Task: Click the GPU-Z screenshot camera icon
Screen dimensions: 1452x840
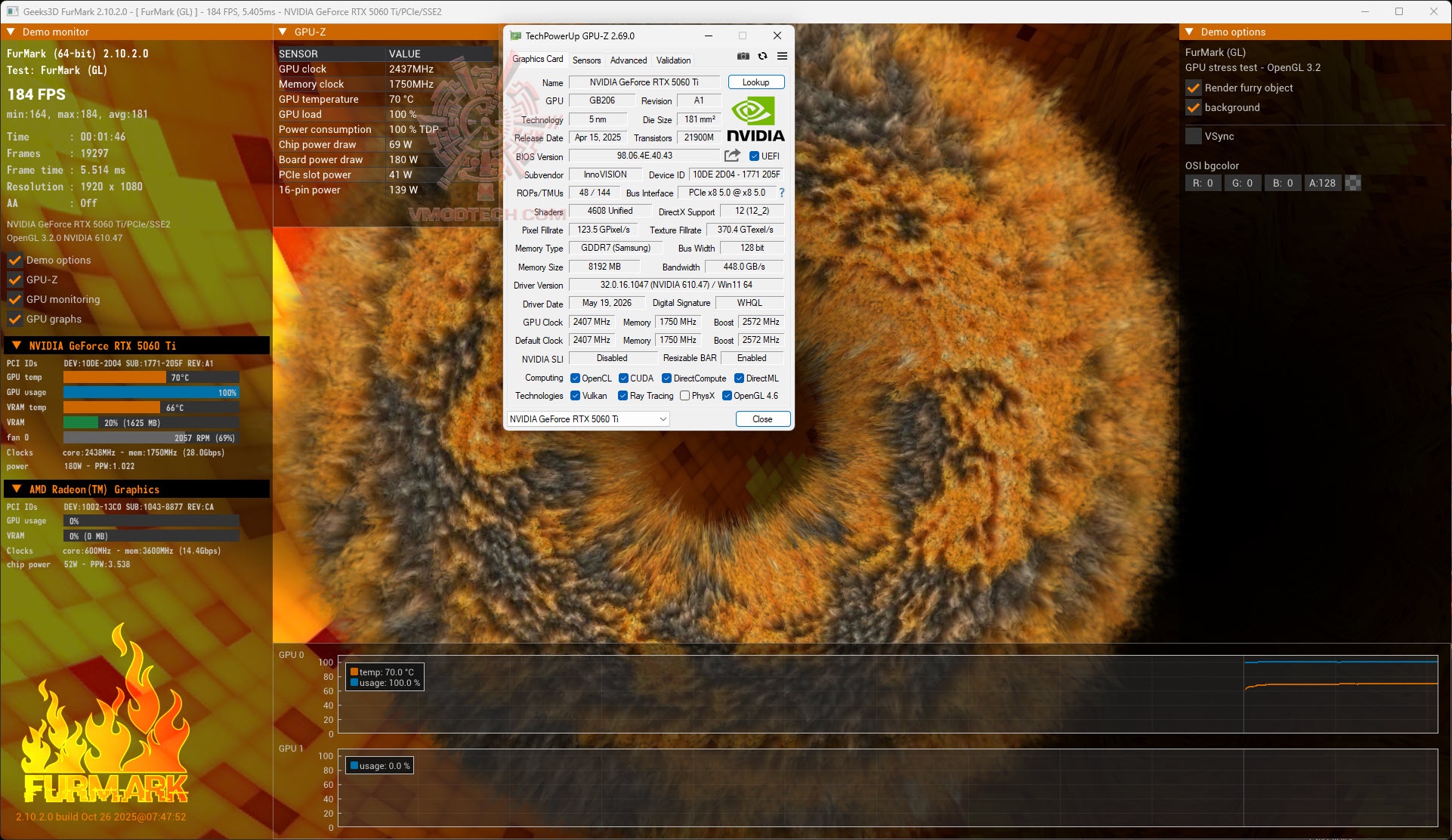Action: tap(743, 57)
